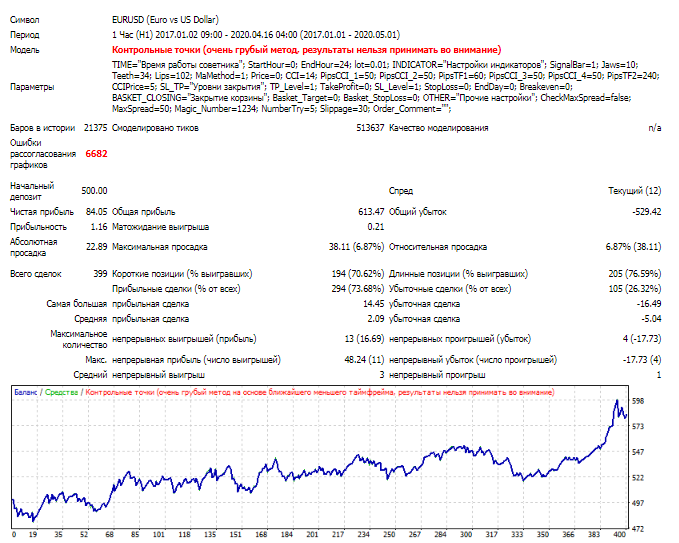This screenshot has height=543, width=679.
Task: Click the net profit value 84.05
Action: [x=96, y=212]
